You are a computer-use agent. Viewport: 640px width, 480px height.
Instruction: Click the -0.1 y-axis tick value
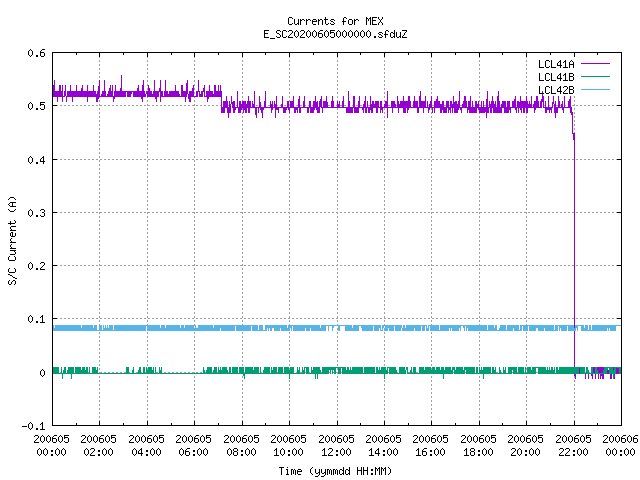pos(33,426)
